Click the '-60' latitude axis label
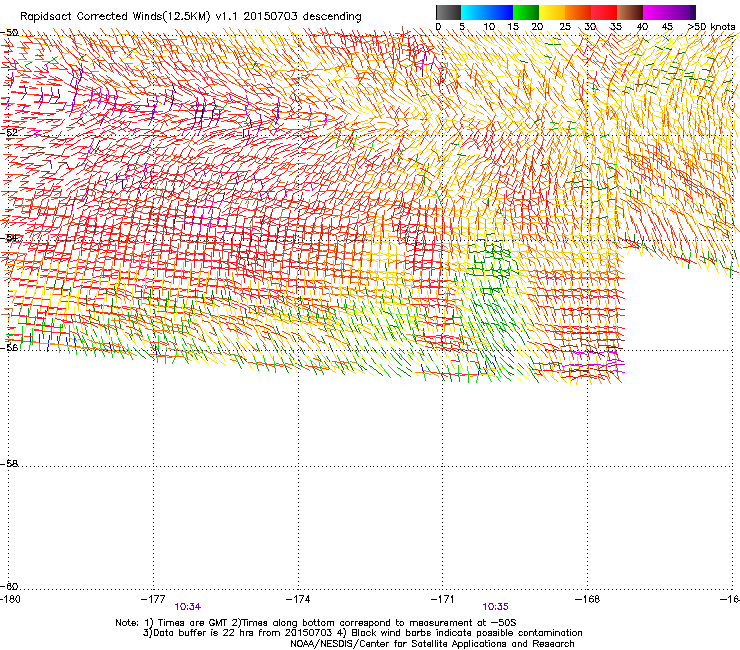 pyautogui.click(x=9, y=586)
